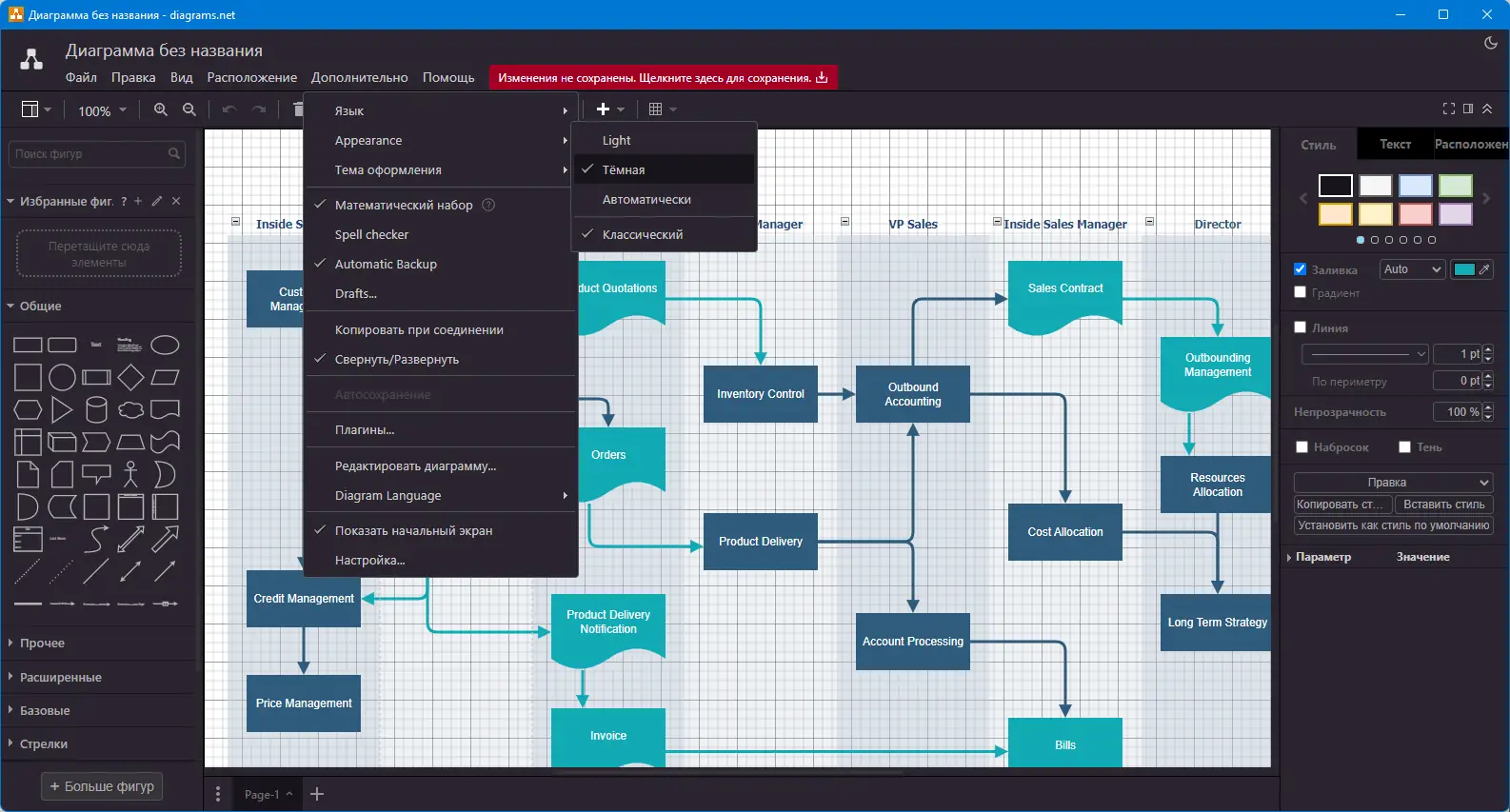Select the cloud shape in the General palette
1510x812 pixels.
(130, 410)
